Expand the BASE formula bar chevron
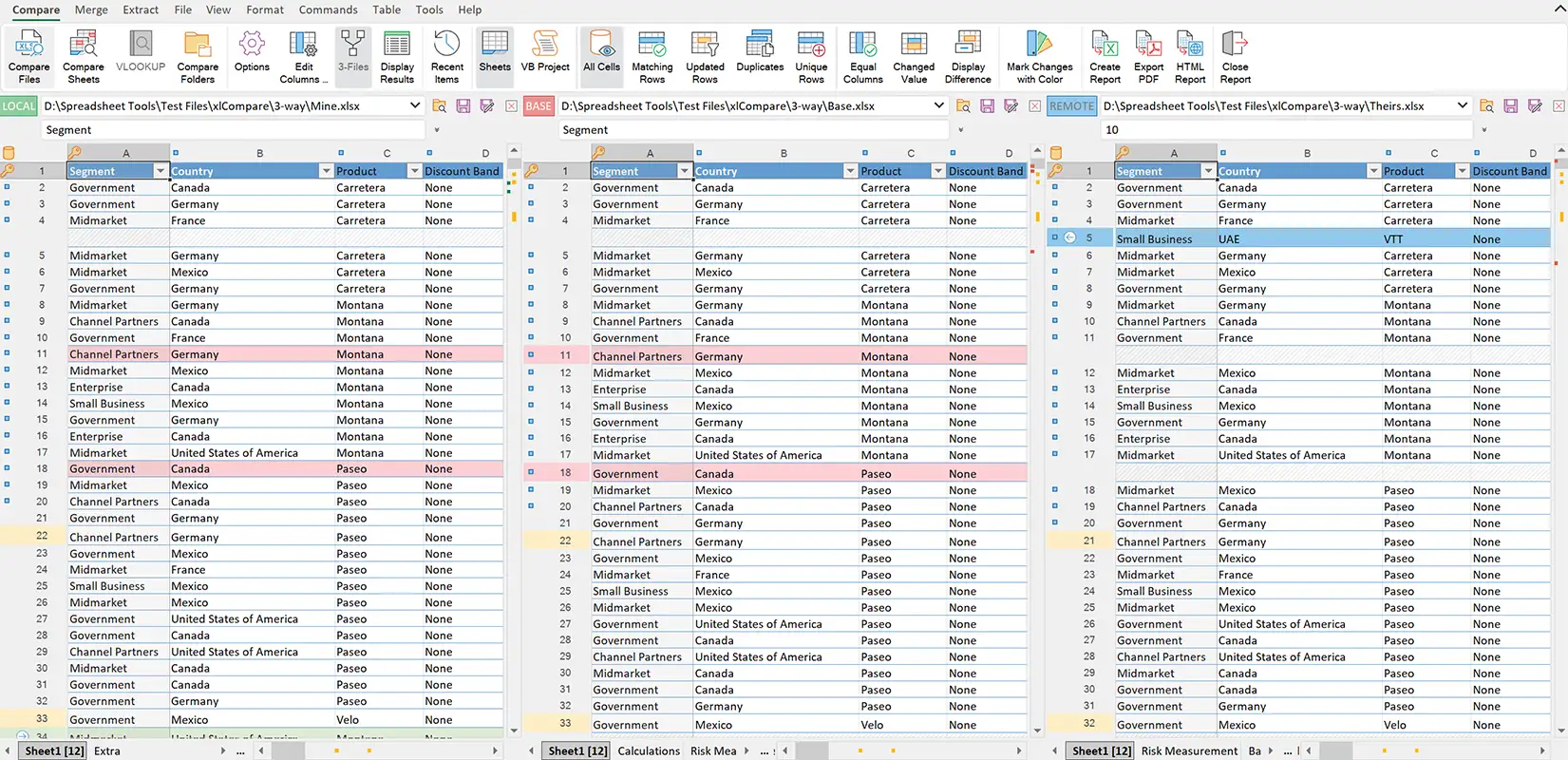The height and width of the screenshot is (760, 1568). 960,130
